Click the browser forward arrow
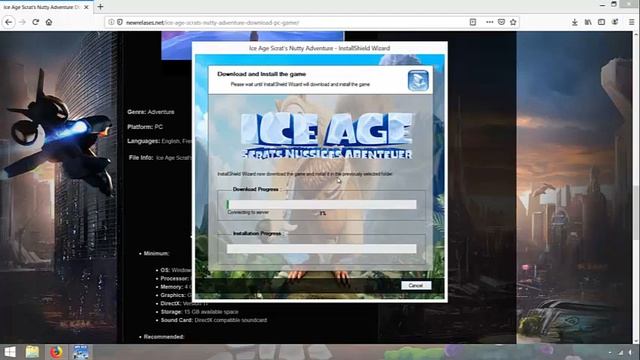The width and height of the screenshot is (640, 360). (22, 22)
